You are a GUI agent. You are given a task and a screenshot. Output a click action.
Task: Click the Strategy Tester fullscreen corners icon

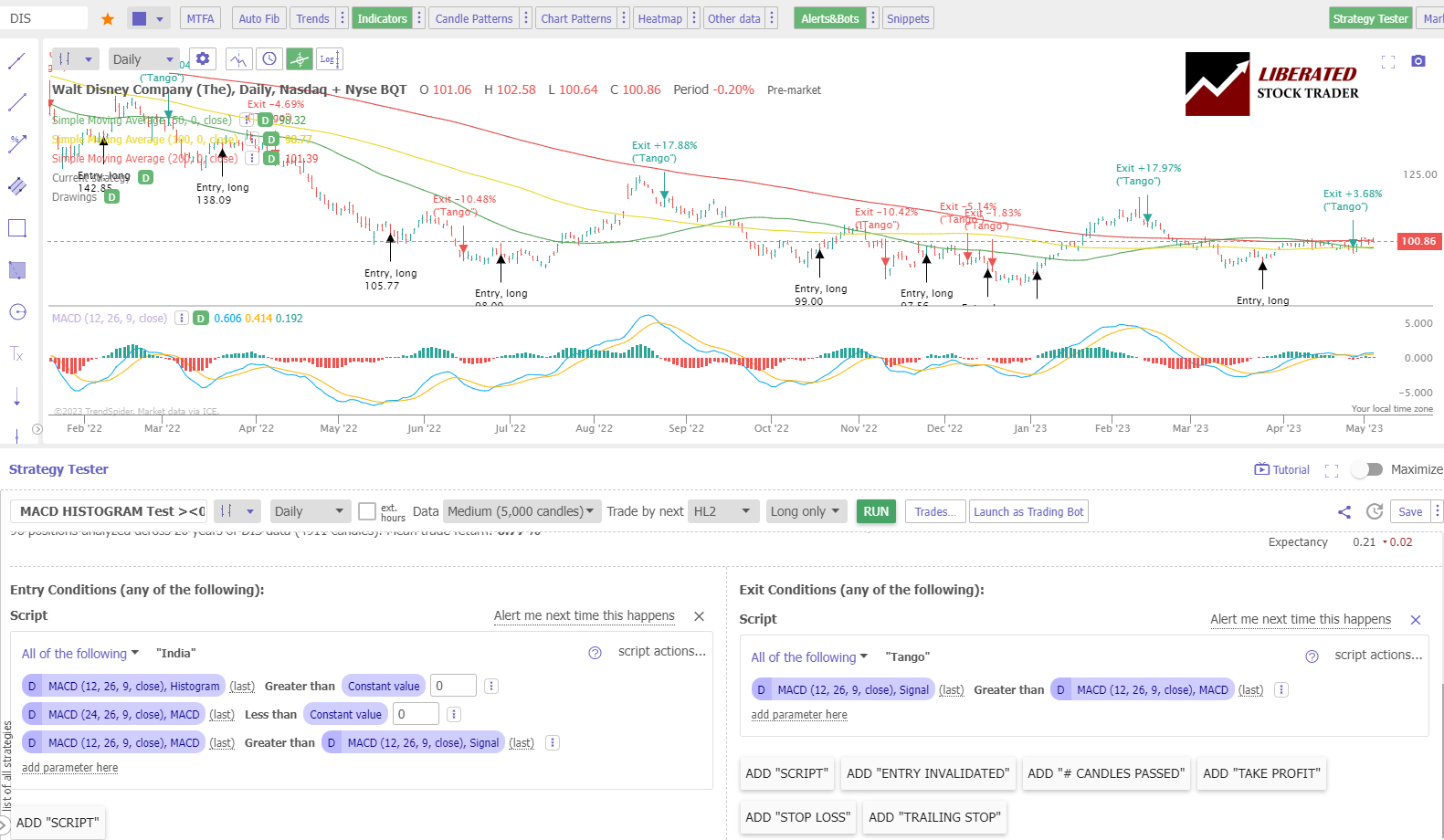(1332, 470)
